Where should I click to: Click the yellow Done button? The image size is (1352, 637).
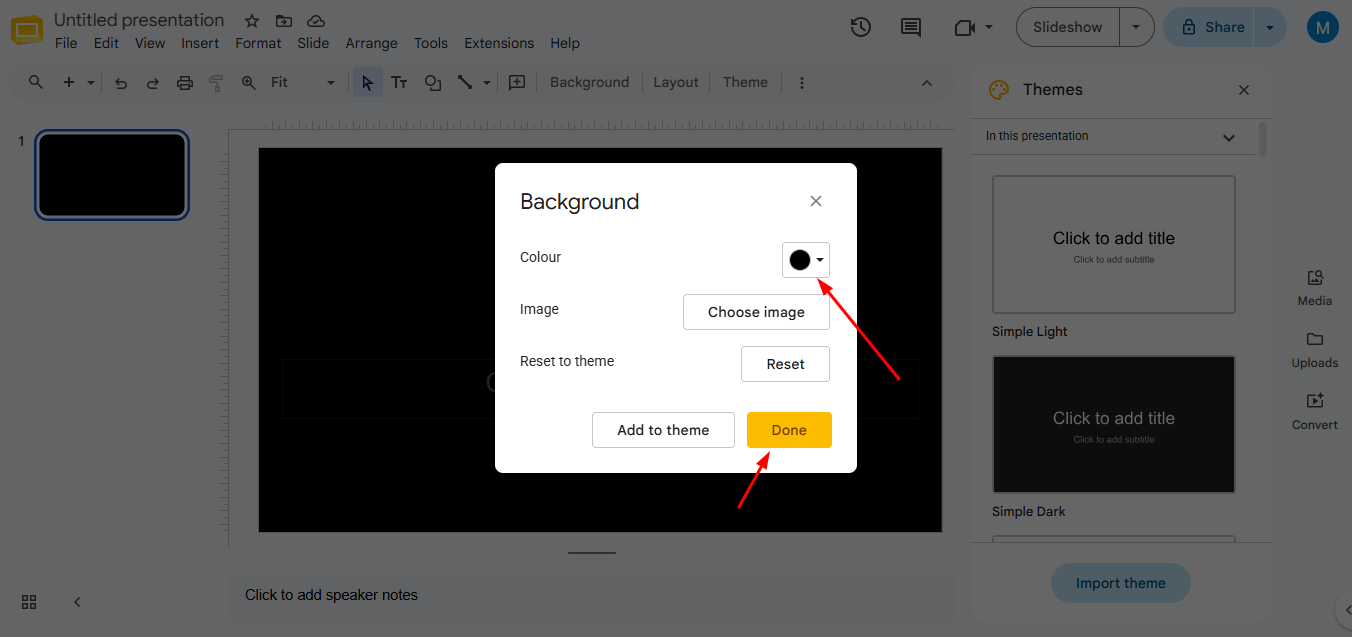pos(789,430)
